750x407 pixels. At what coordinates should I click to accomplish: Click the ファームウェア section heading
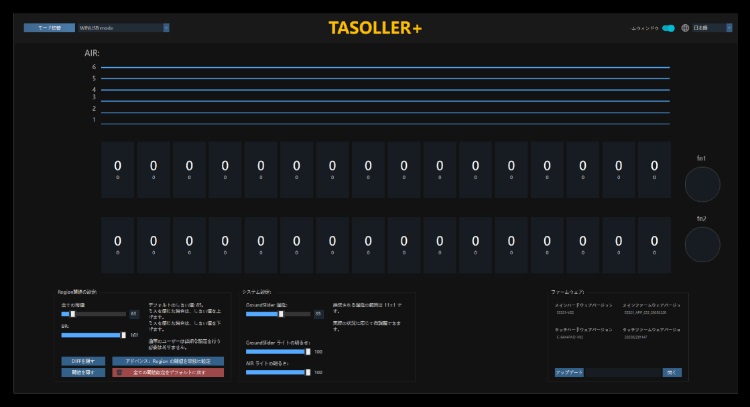point(567,292)
